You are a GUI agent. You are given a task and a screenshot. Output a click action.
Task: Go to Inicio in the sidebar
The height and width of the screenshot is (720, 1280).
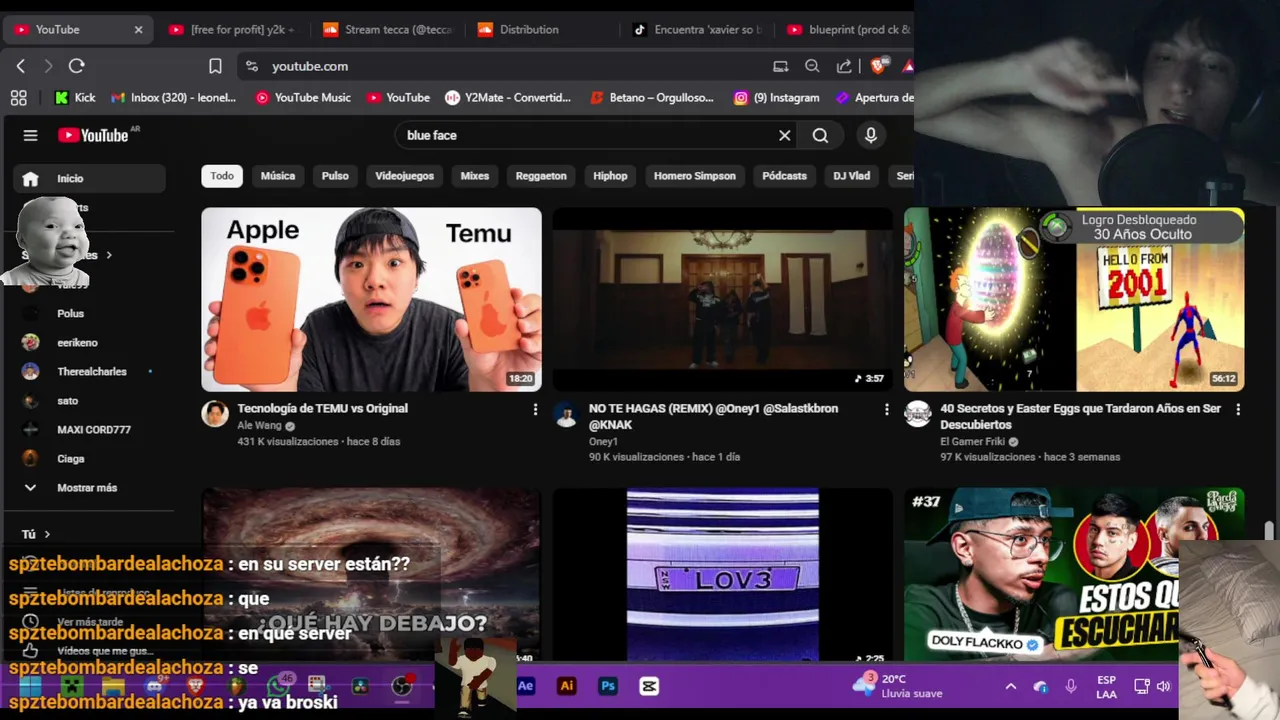pos(89,178)
